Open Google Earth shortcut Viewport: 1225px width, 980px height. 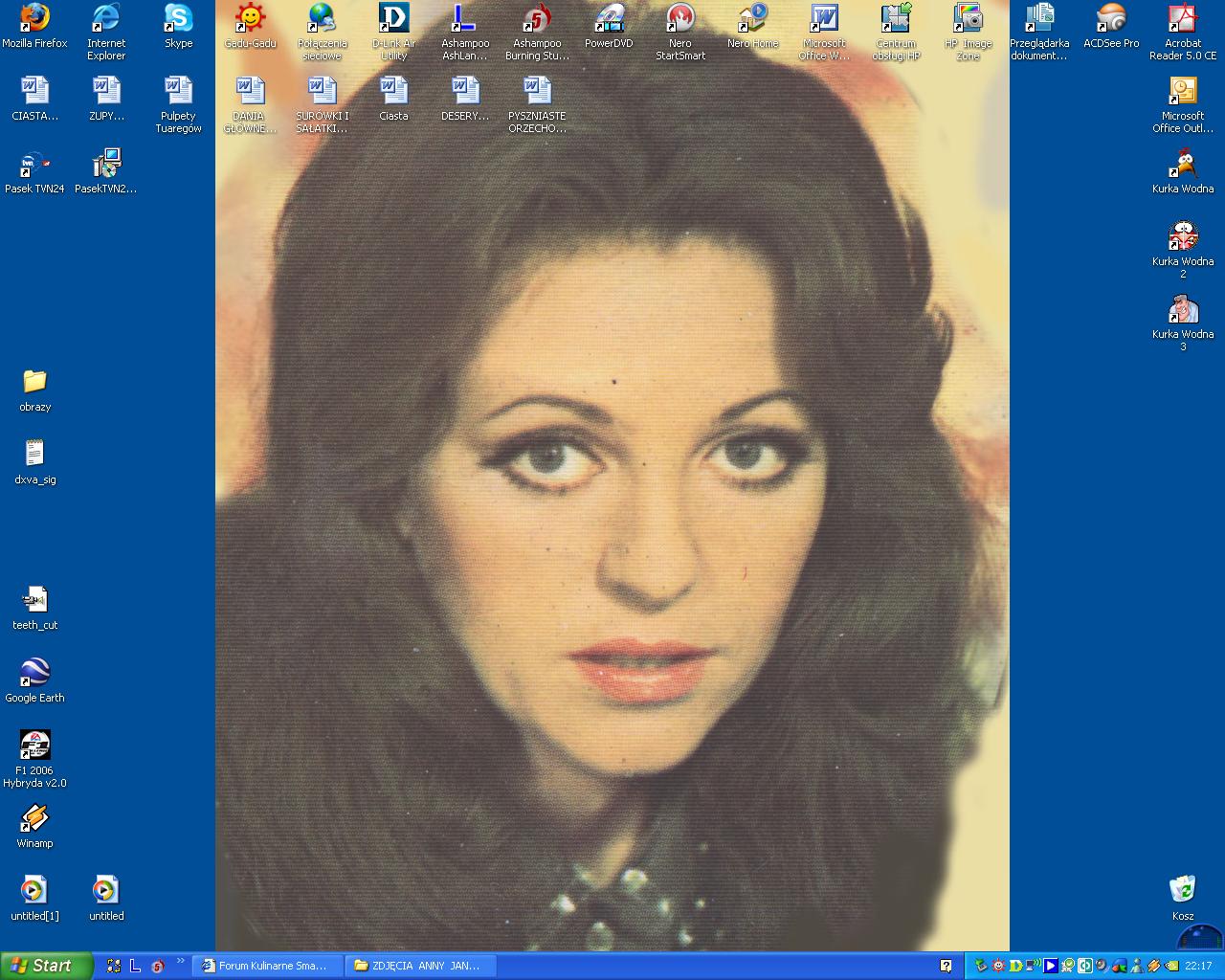34,673
